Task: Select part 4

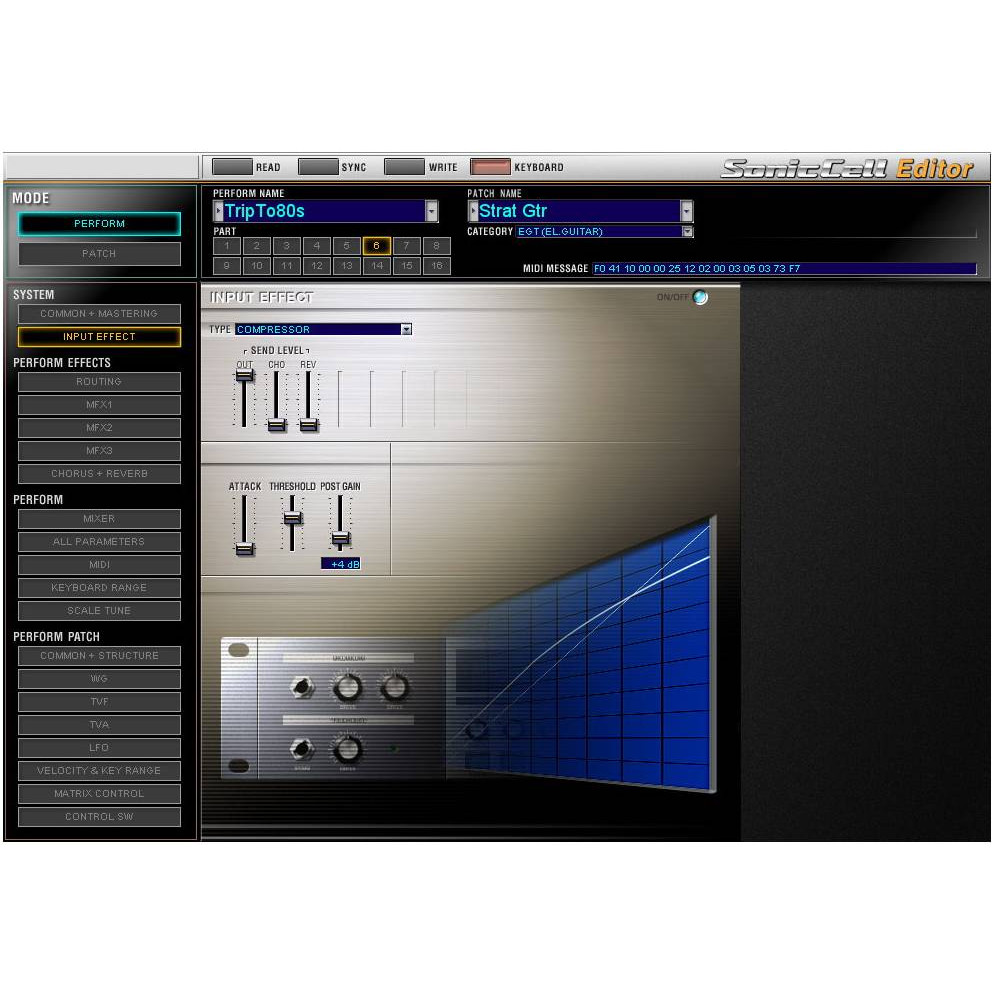Action: coord(317,246)
